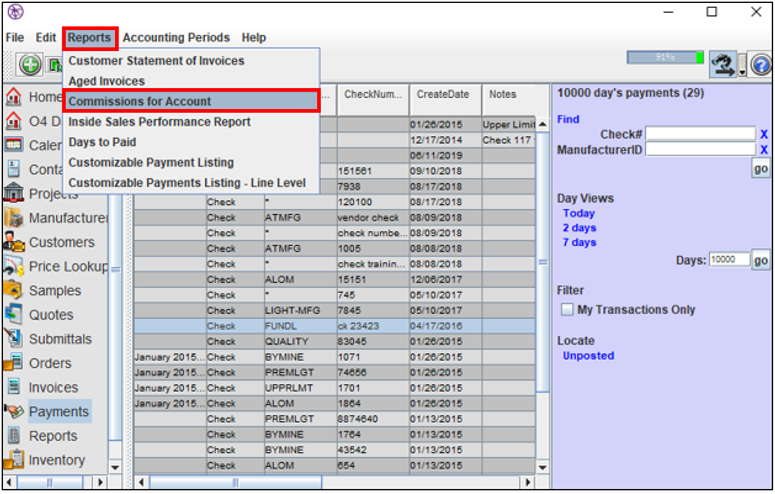Image resolution: width=775 pixels, height=494 pixels.
Task: Click the Check# input field
Action: tap(700, 134)
